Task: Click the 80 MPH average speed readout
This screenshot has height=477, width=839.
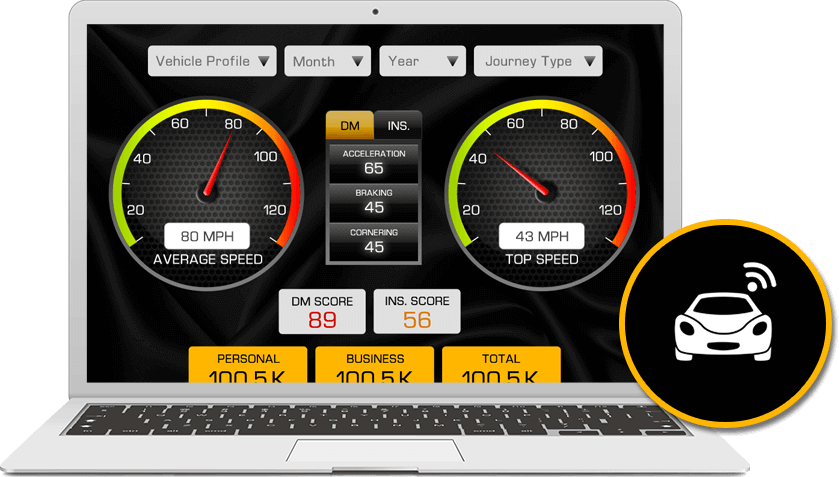Action: tap(207, 237)
